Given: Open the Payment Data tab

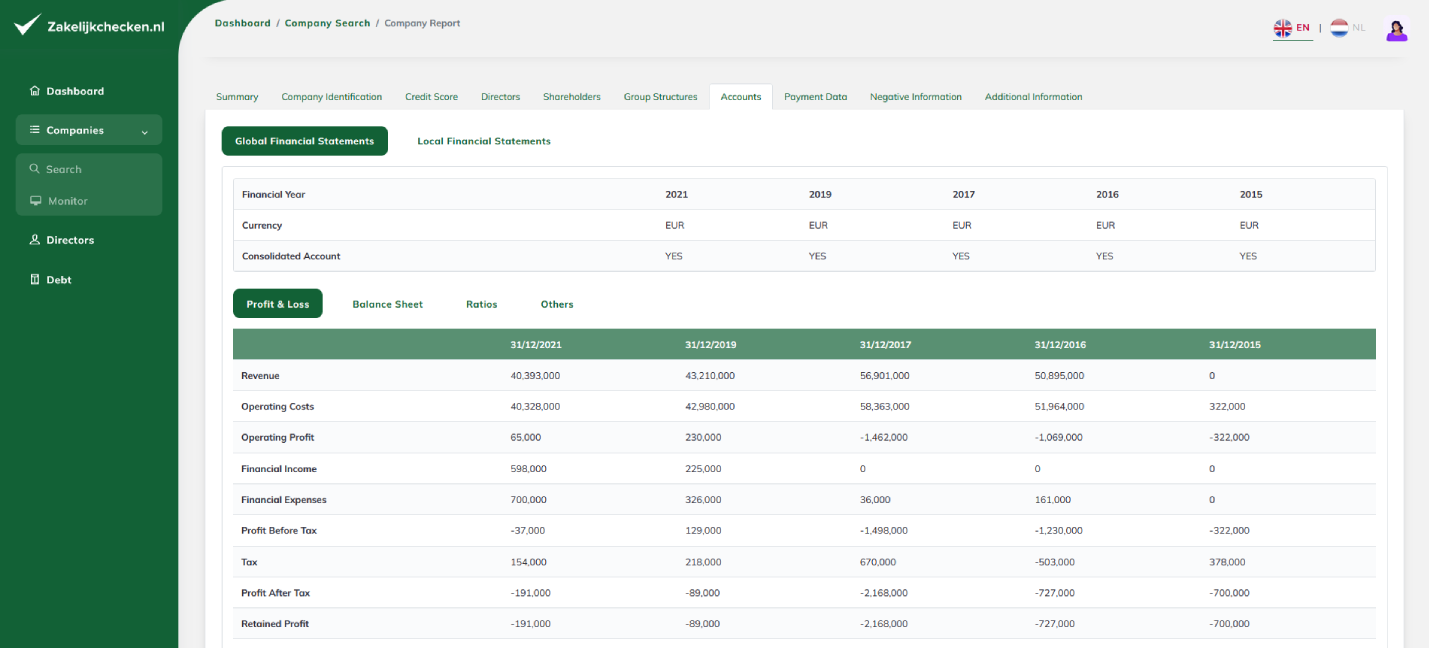Looking at the screenshot, I should (x=816, y=97).
